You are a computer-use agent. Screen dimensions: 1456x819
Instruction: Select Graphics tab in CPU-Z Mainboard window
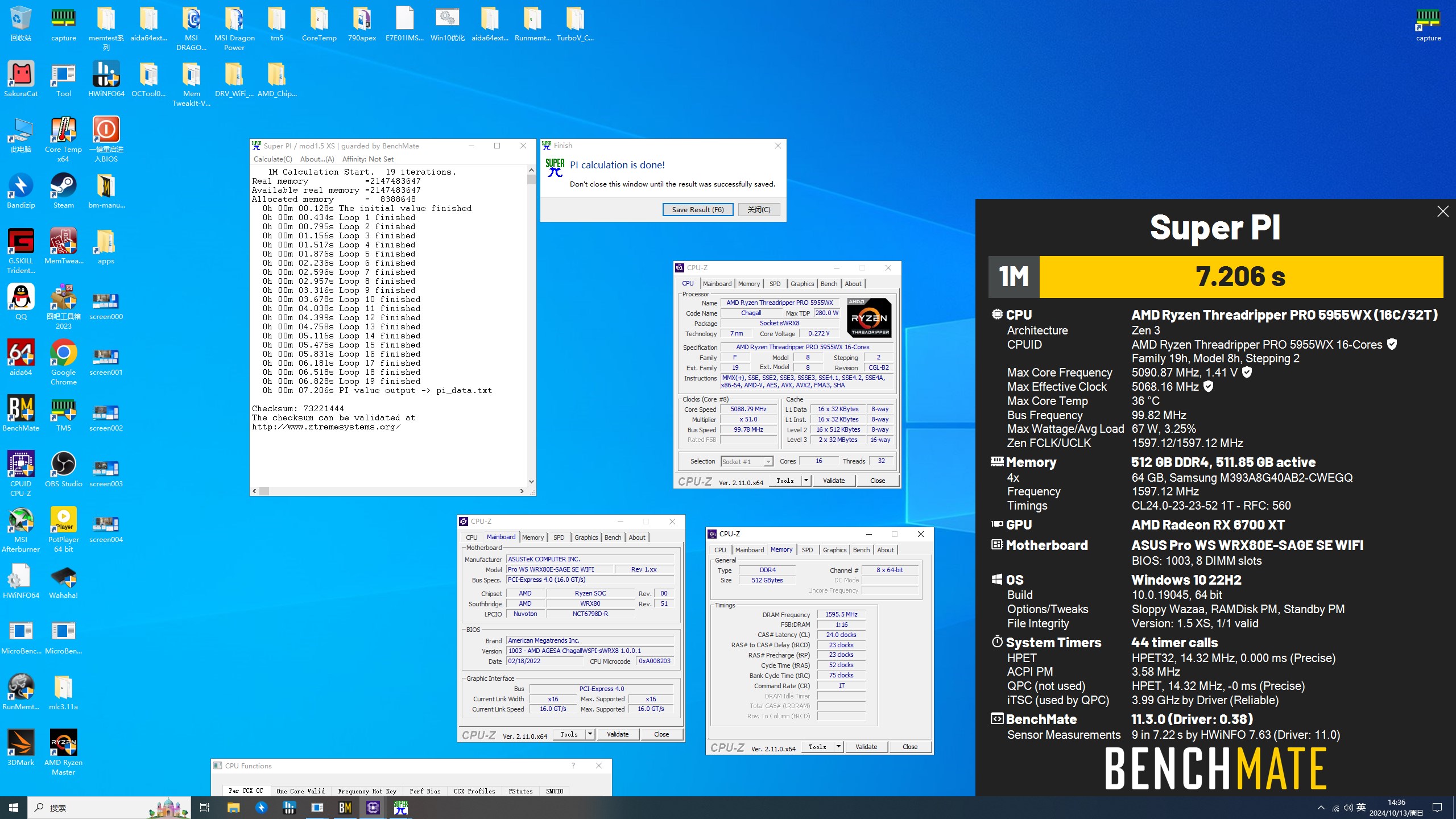coord(586,537)
